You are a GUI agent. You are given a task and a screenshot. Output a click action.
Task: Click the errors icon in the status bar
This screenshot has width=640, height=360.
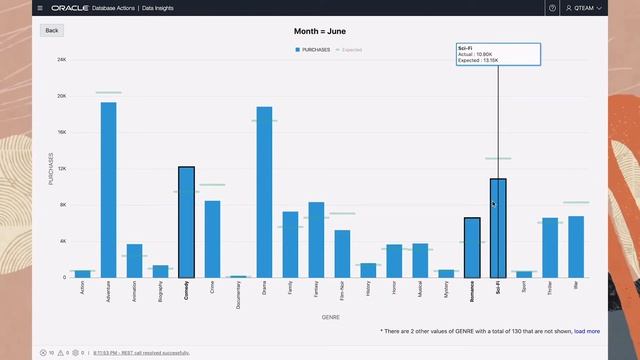43,353
